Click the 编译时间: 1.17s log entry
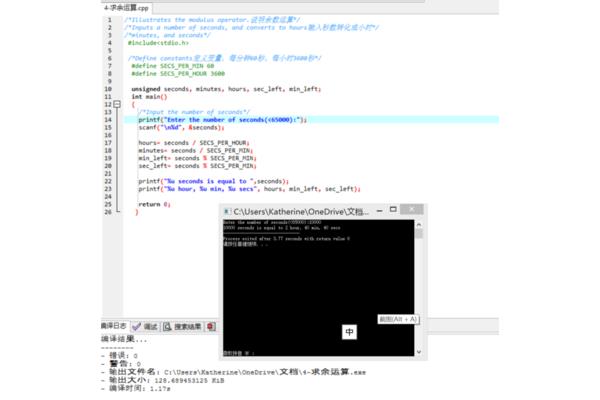The image size is (600, 400). (136, 388)
